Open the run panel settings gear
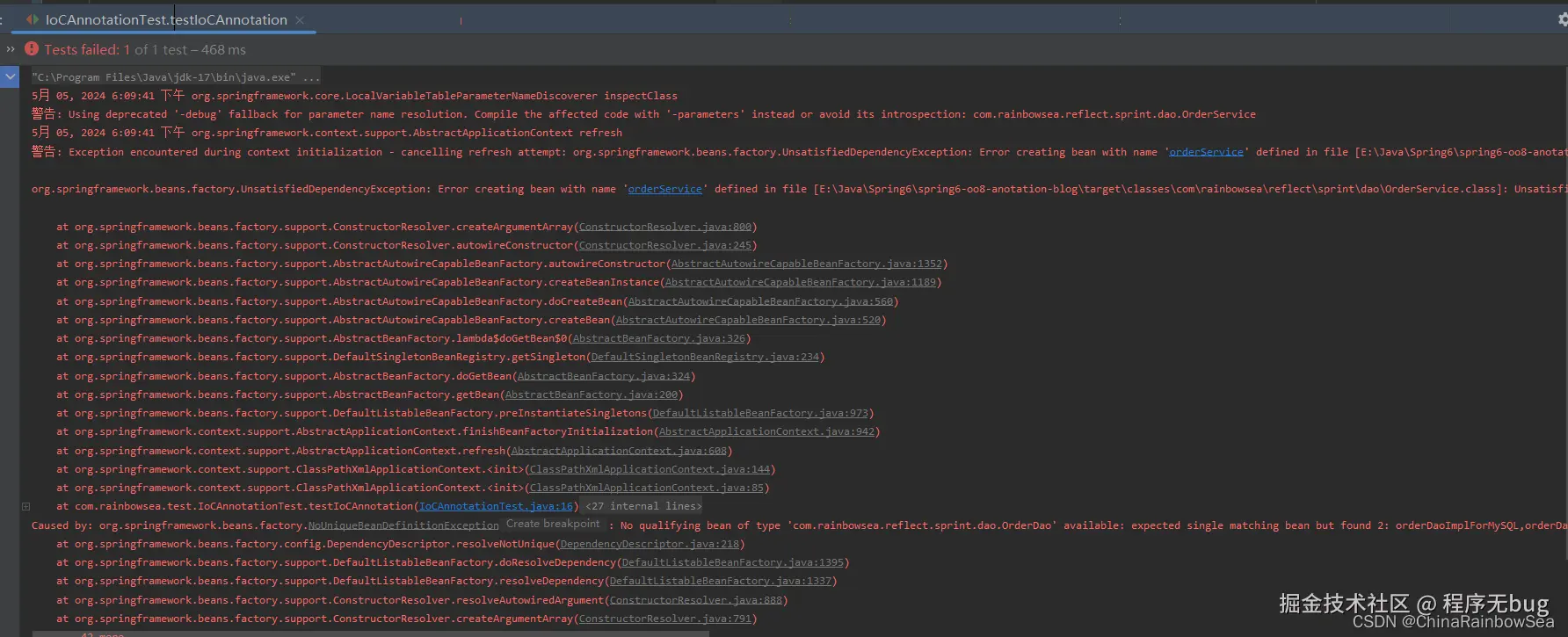This screenshot has height=637, width=1568. (1562, 19)
